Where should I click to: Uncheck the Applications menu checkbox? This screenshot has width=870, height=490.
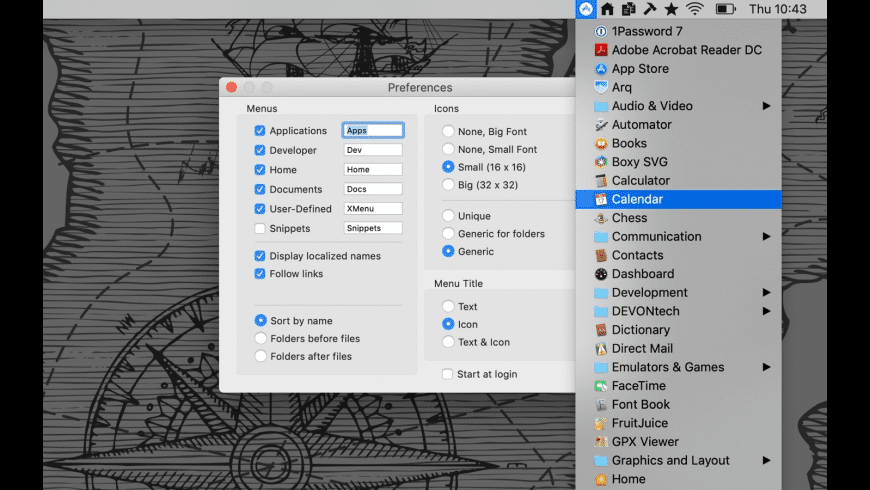[x=260, y=130]
